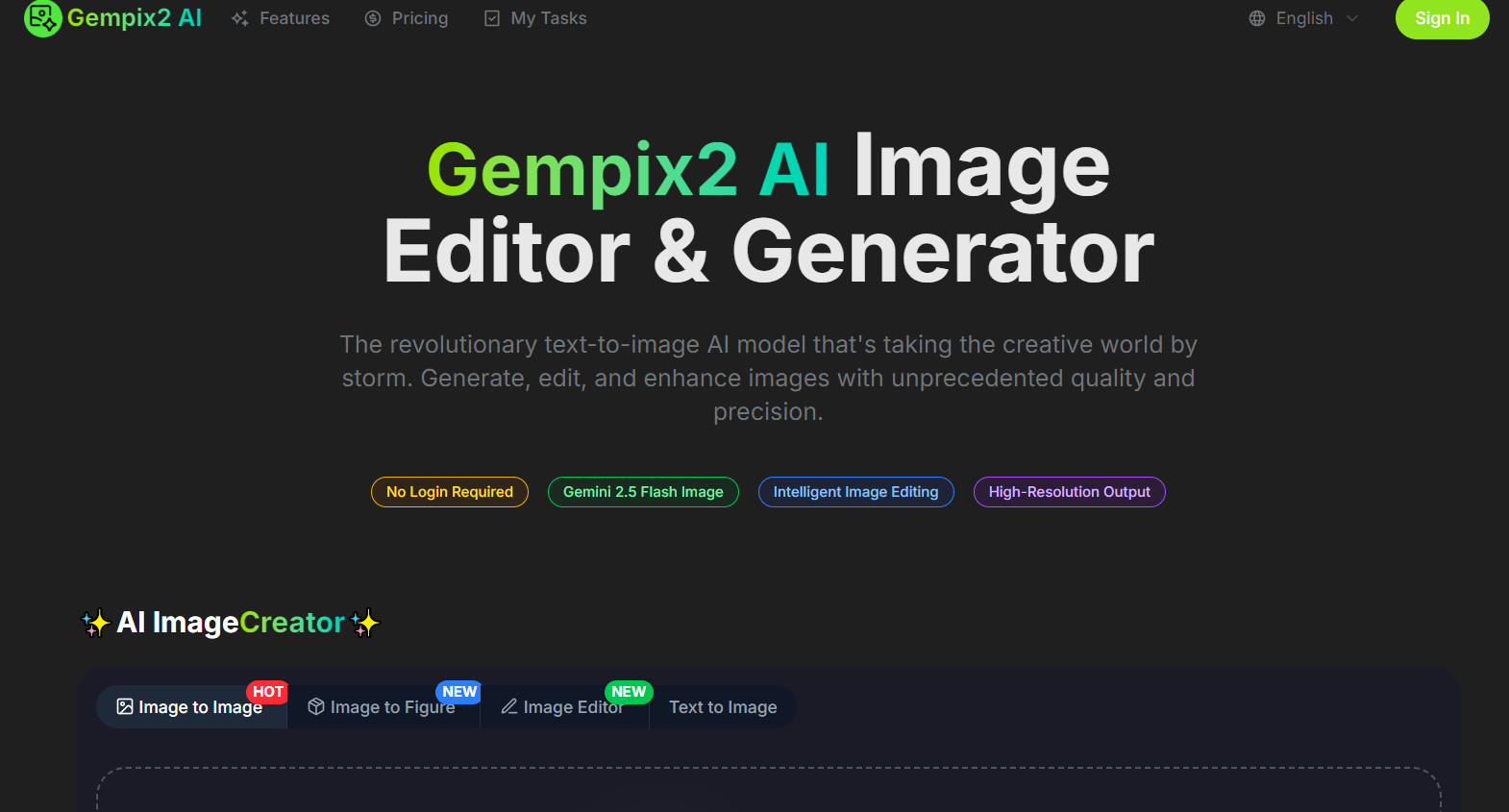Click the green Sign In button
Image resolution: width=1509 pixels, height=812 pixels.
click(1442, 18)
